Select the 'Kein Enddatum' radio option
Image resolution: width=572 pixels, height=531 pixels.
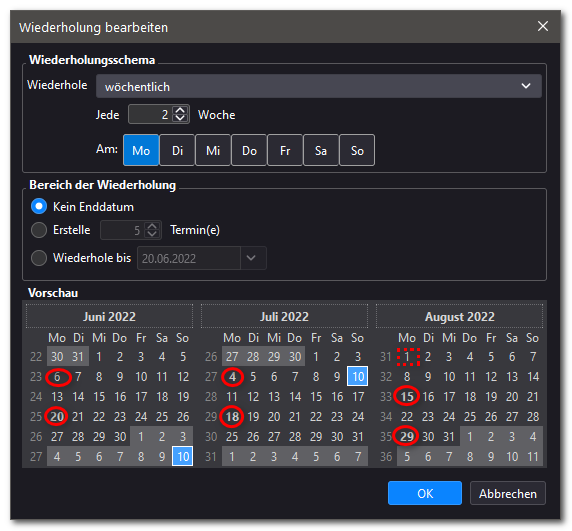click(39, 206)
